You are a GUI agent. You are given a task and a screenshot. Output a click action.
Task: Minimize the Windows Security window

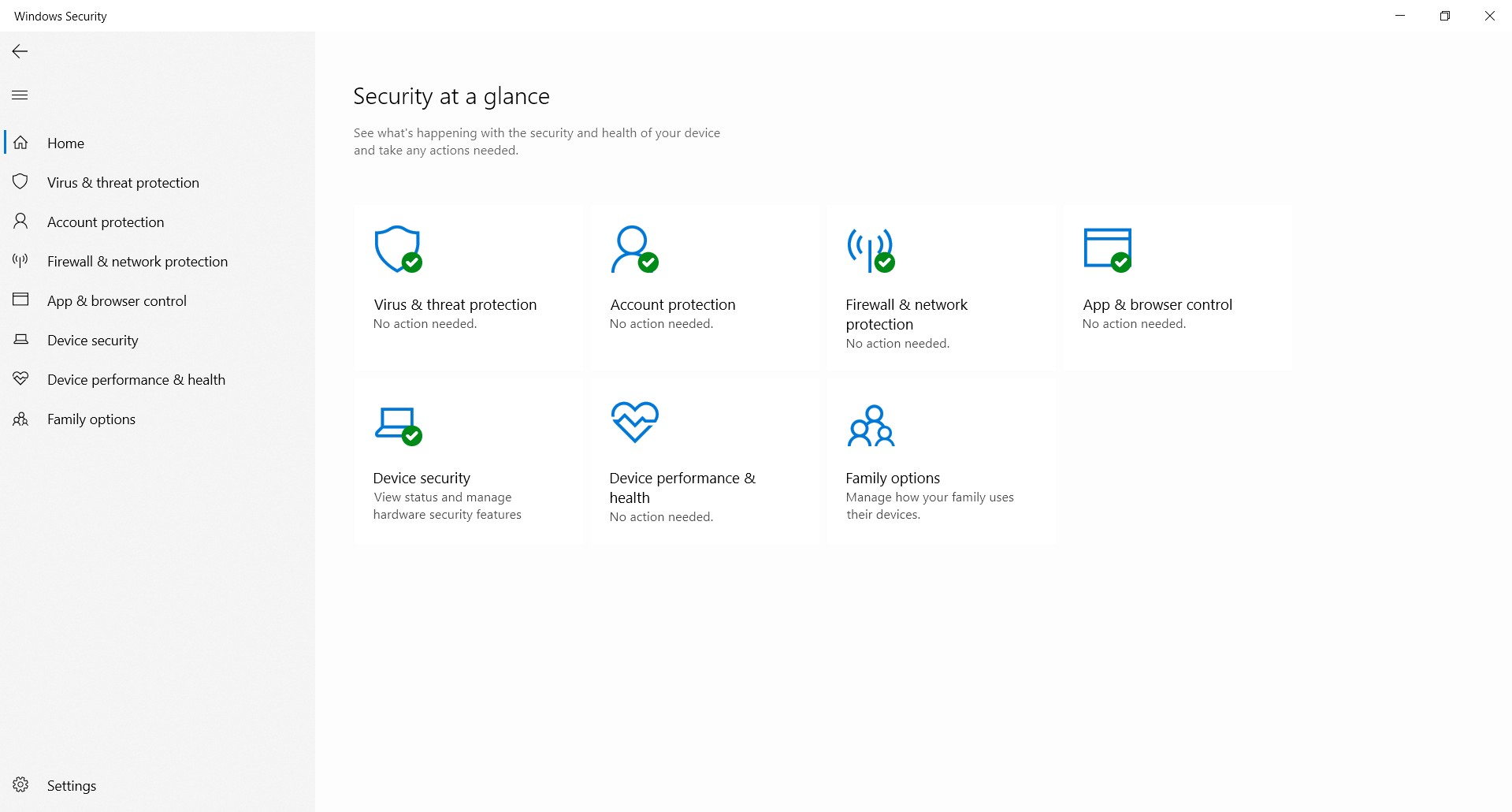click(x=1400, y=16)
